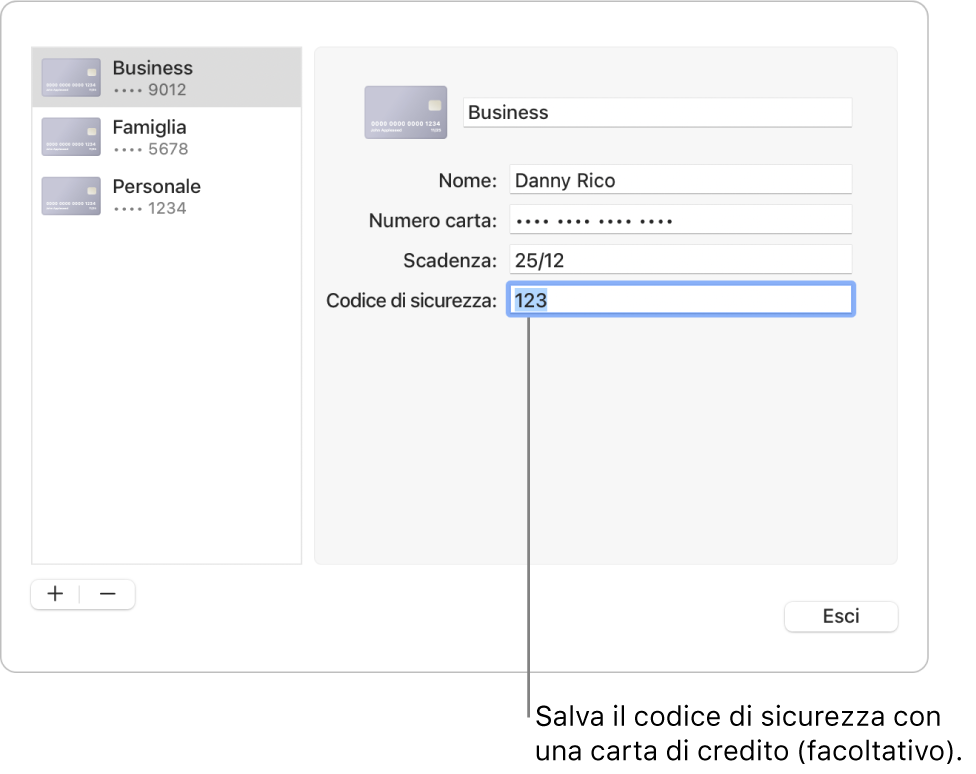Click the Famiglia card icon in the list
Screen dimensions: 976x774
71,137
